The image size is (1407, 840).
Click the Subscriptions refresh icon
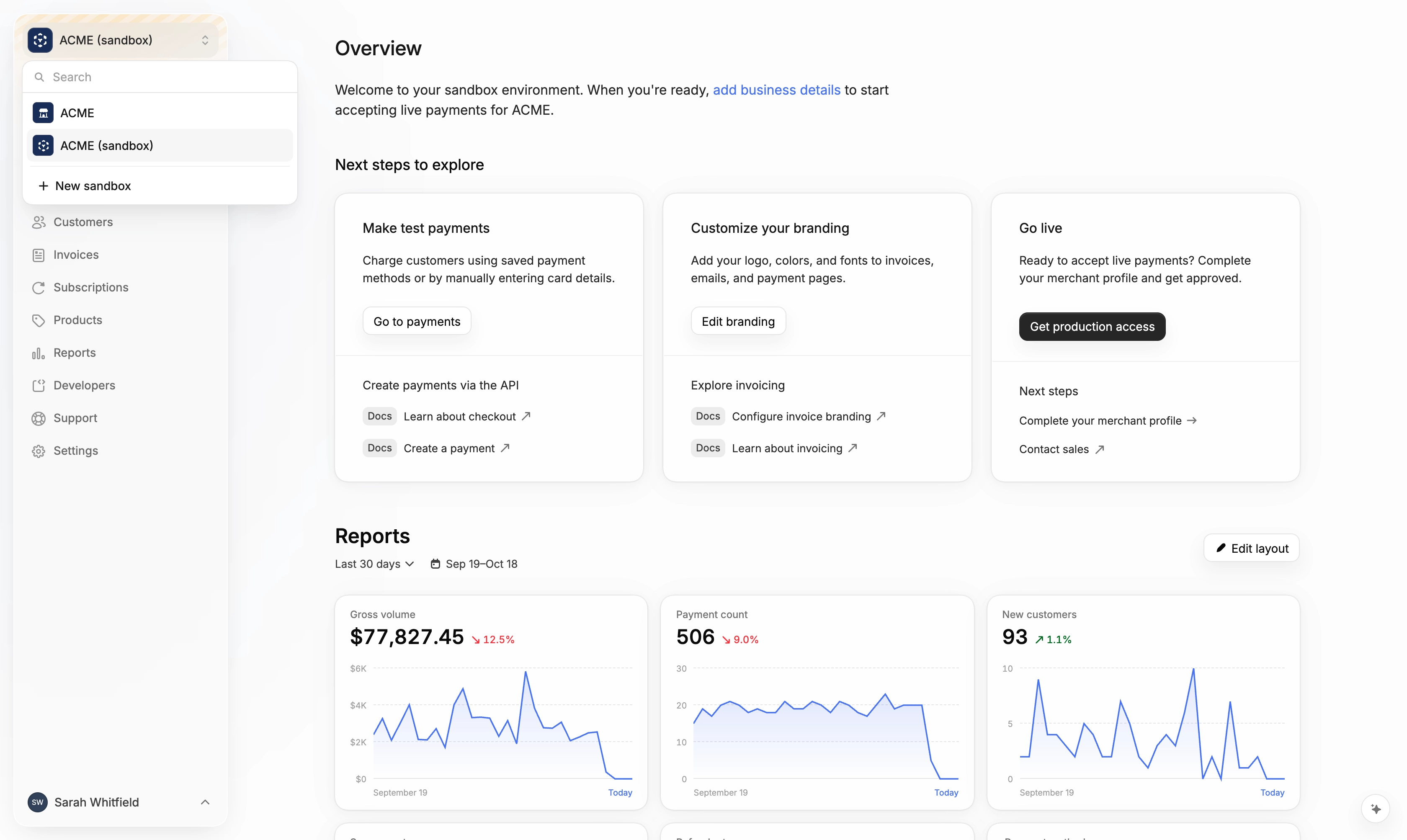pos(39,288)
